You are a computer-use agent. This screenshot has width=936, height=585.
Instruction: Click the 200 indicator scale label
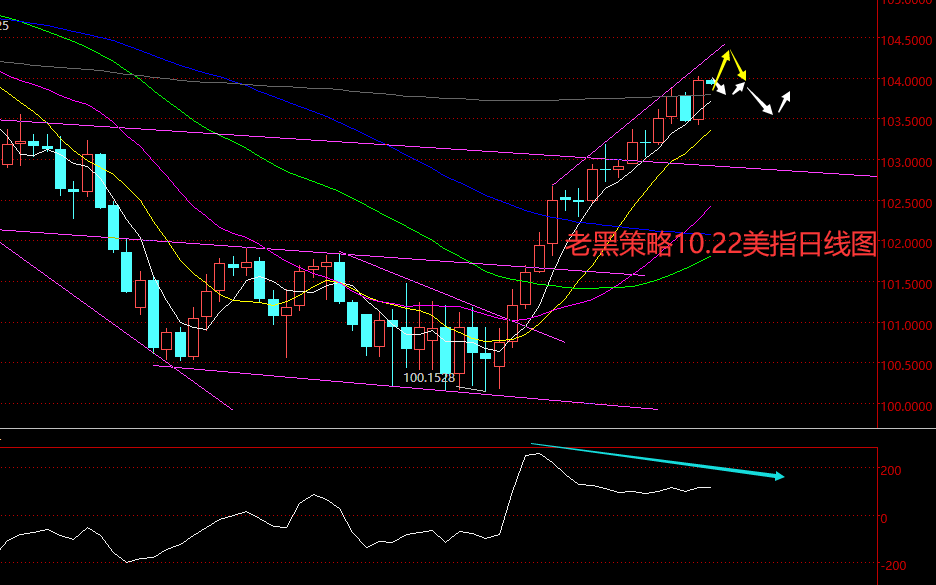tap(891, 471)
